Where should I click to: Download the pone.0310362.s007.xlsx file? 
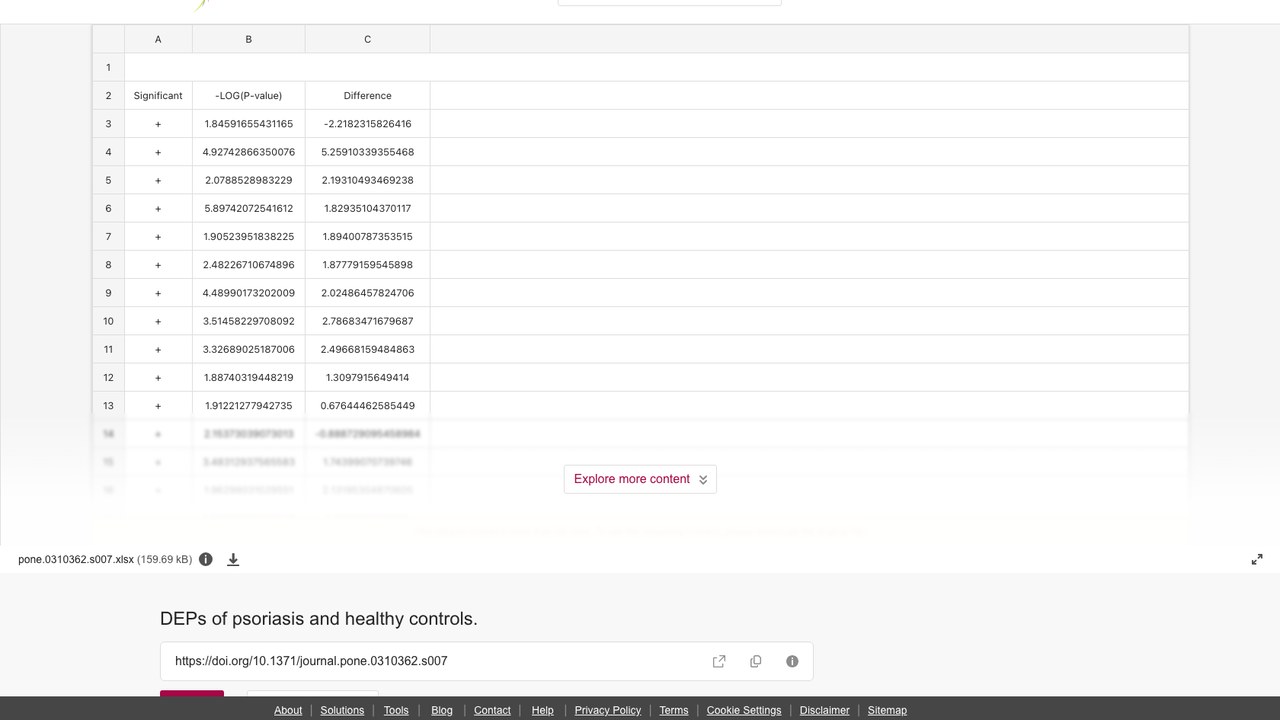click(x=233, y=559)
